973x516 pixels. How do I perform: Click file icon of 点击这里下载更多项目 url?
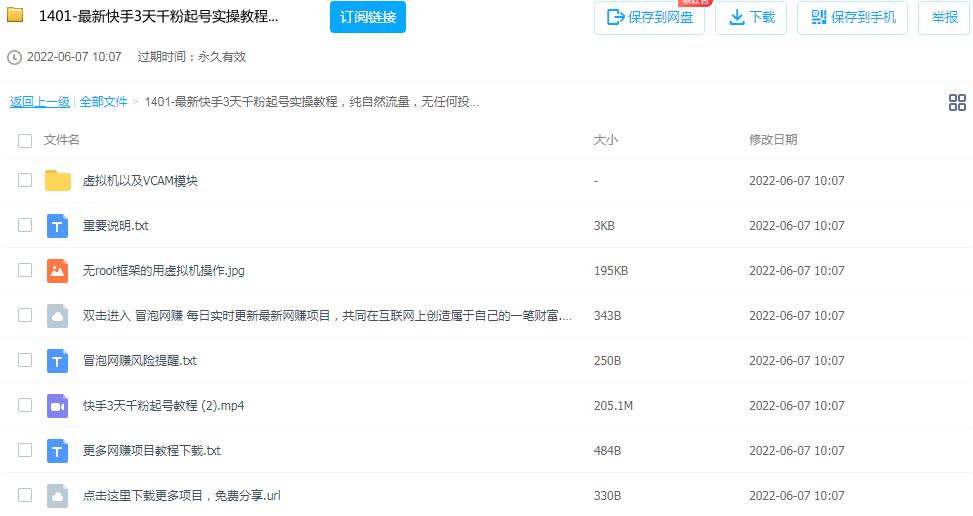pos(58,496)
